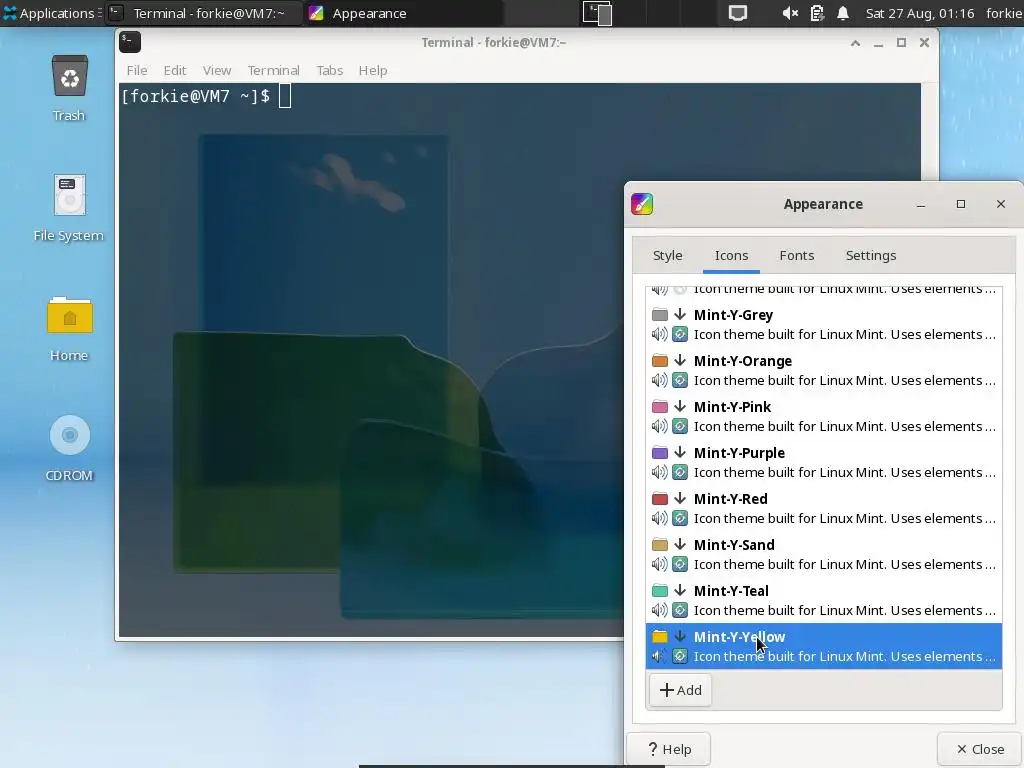Open the View menu in Terminal
This screenshot has height=768, width=1024.
[x=217, y=70]
